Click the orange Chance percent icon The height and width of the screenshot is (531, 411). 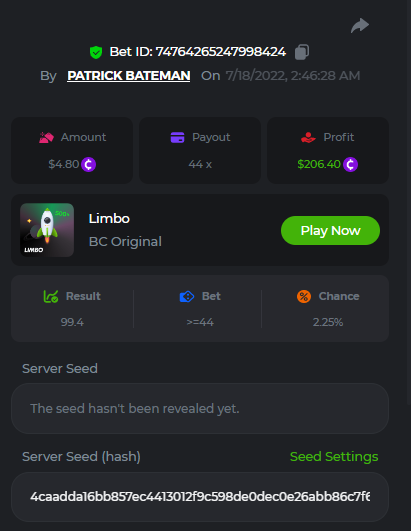click(304, 297)
